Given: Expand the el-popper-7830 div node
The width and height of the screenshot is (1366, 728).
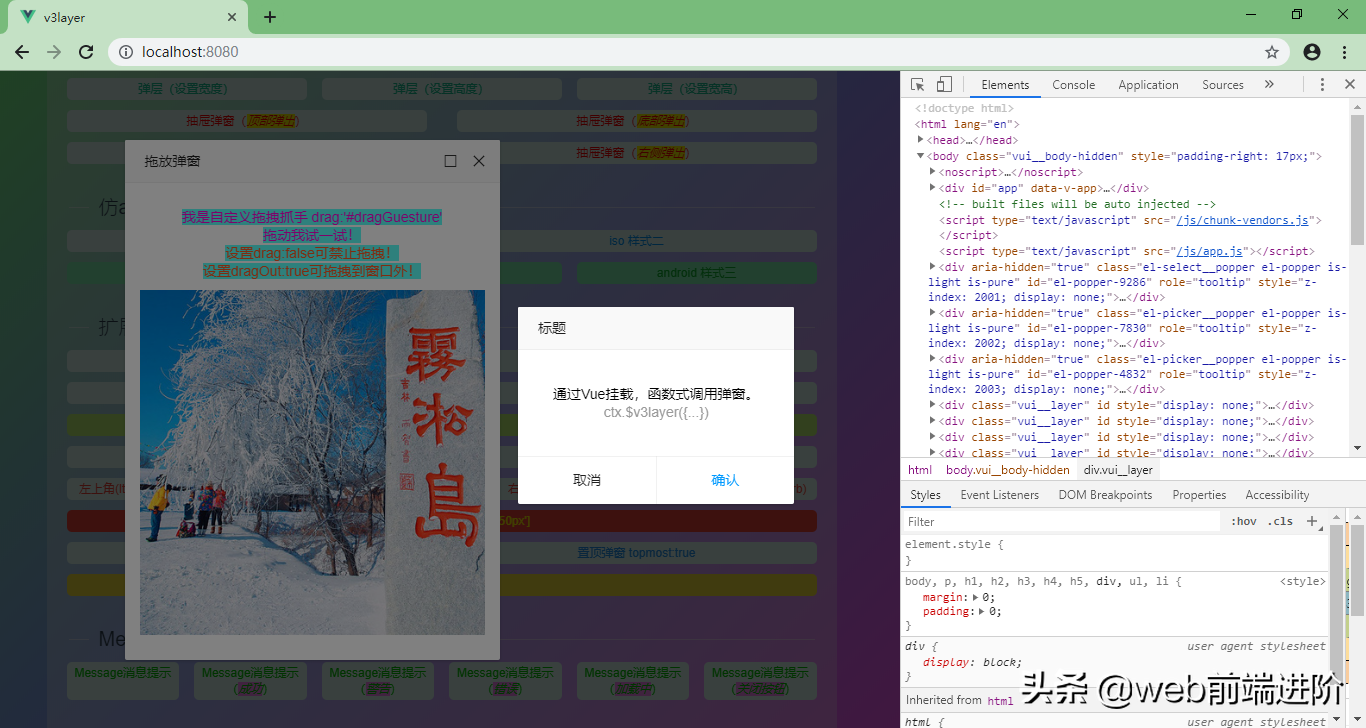Looking at the screenshot, I should pos(933,313).
